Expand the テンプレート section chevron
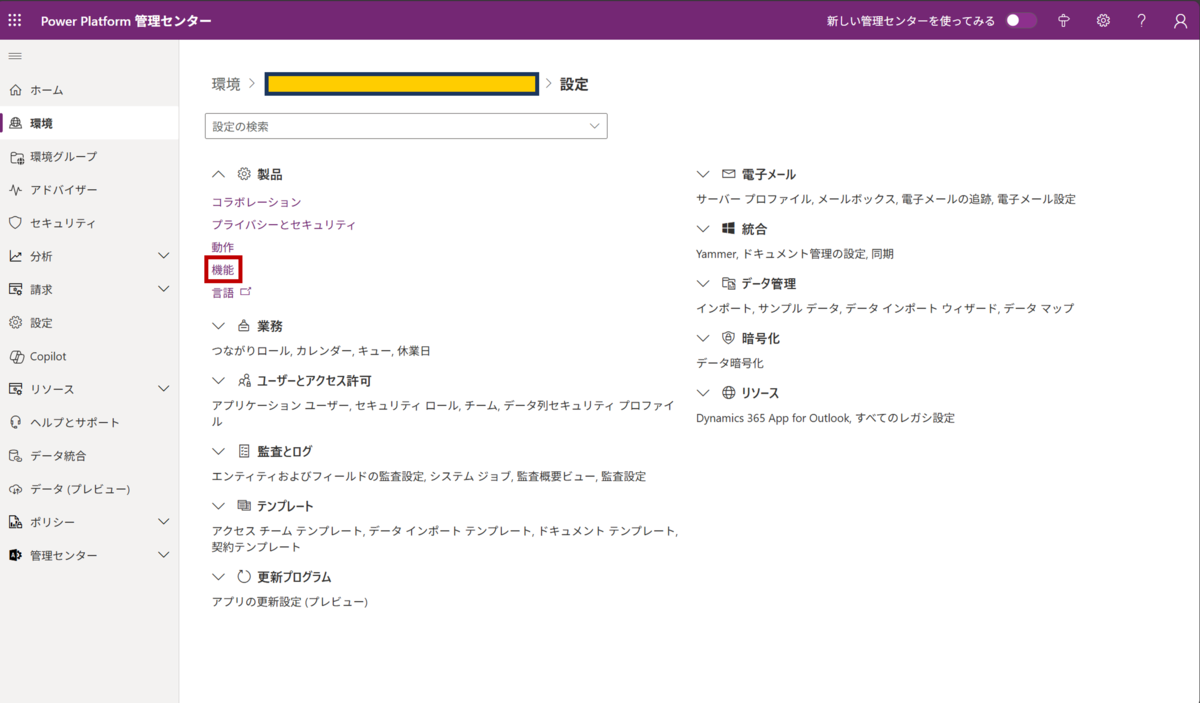 pyautogui.click(x=219, y=506)
